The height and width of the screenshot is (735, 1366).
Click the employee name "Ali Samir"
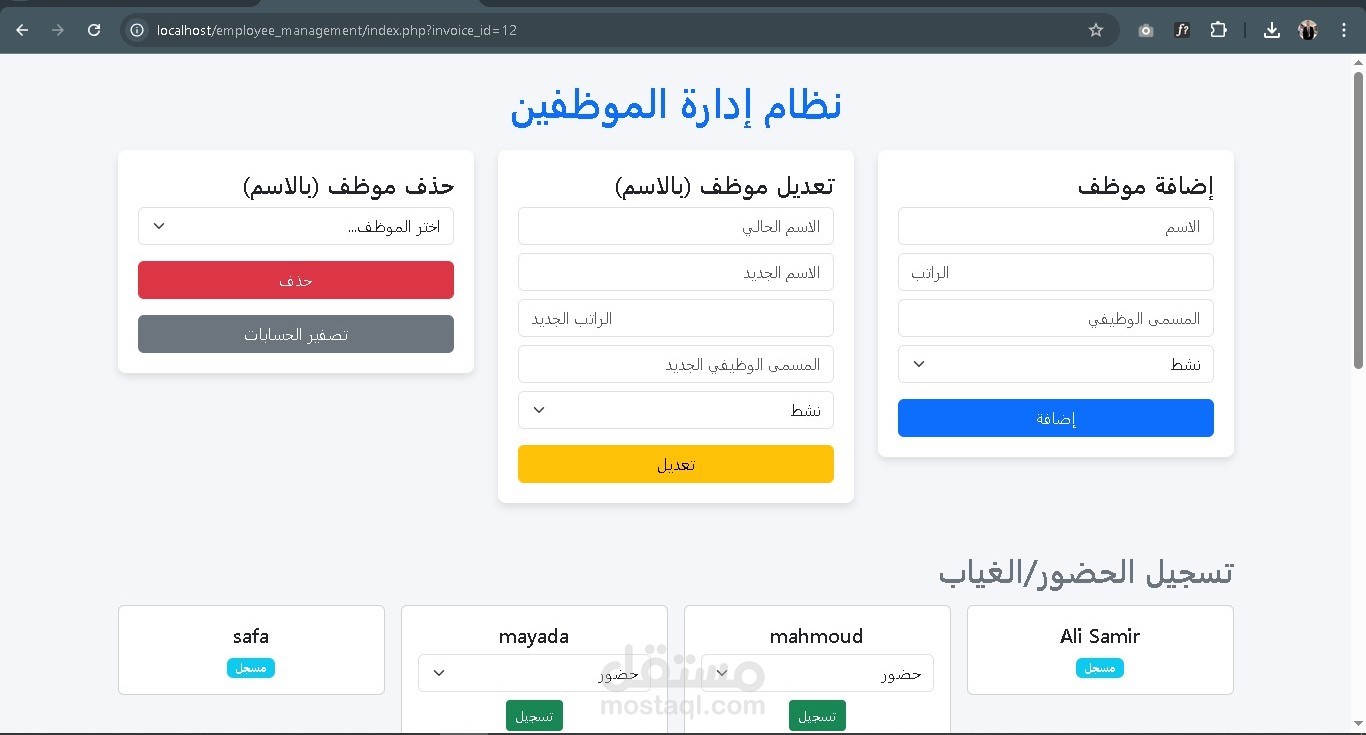tap(1100, 636)
